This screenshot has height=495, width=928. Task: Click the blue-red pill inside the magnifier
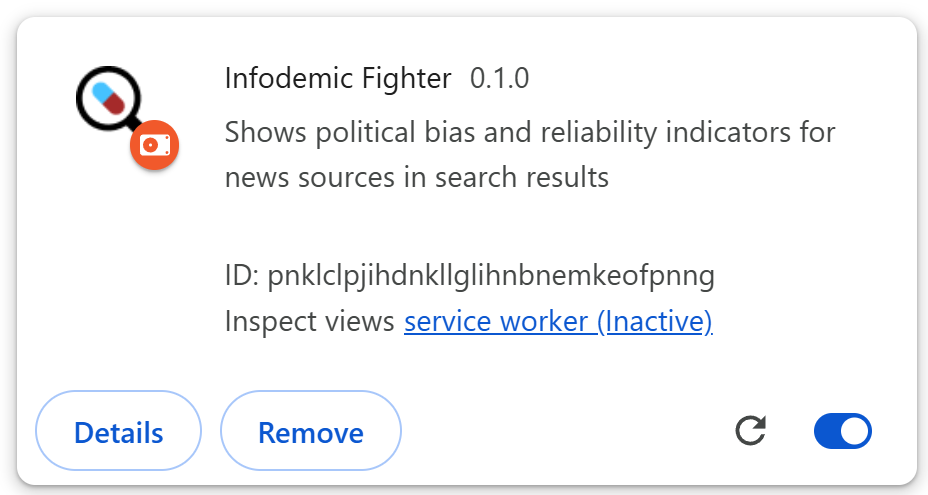coord(108,98)
